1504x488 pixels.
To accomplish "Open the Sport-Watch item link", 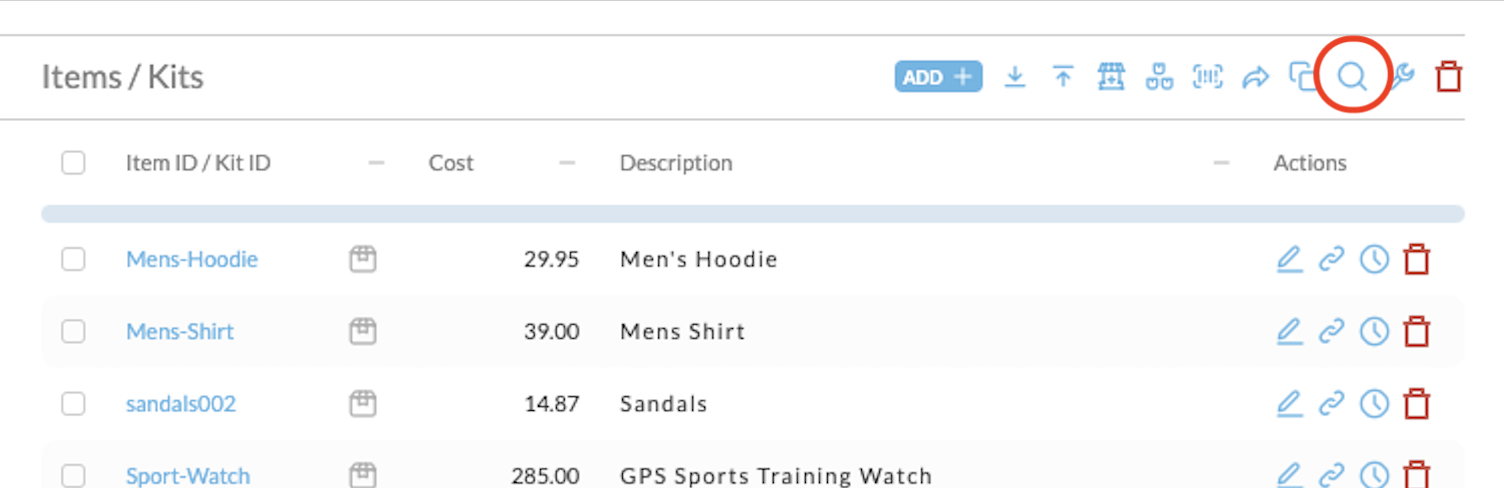I will pos(188,476).
